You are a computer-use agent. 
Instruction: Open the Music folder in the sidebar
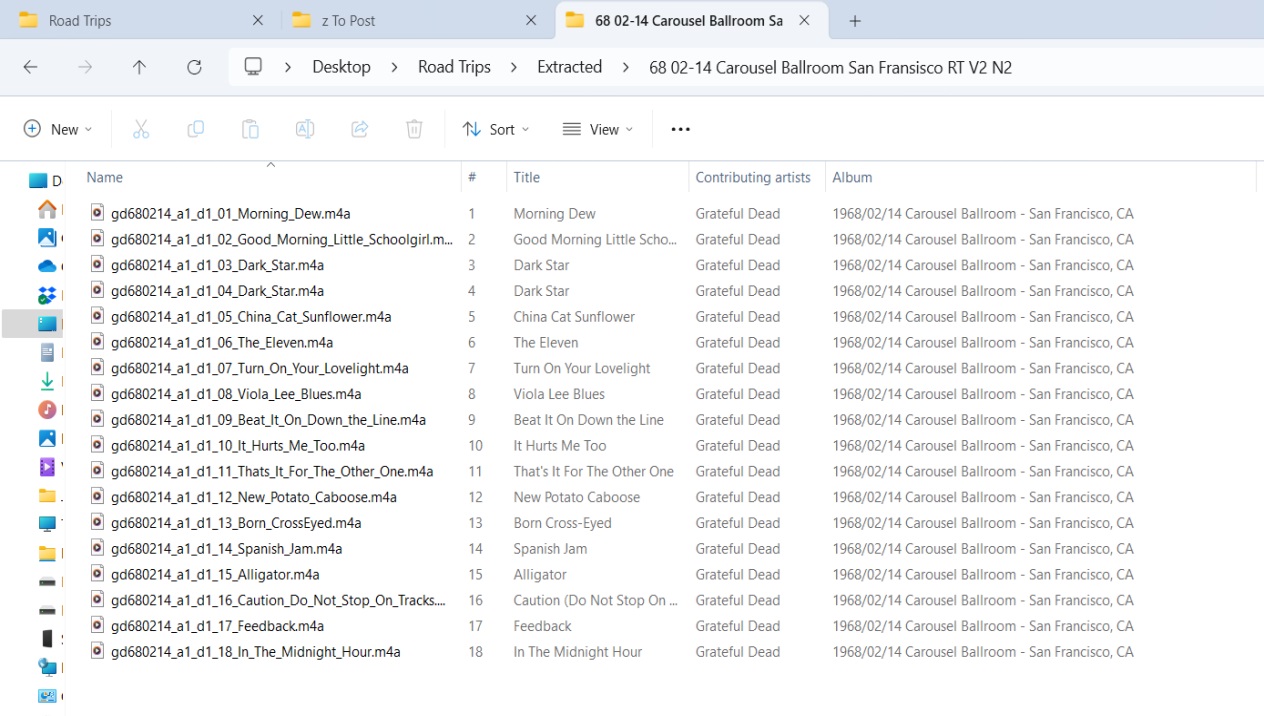tap(47, 410)
